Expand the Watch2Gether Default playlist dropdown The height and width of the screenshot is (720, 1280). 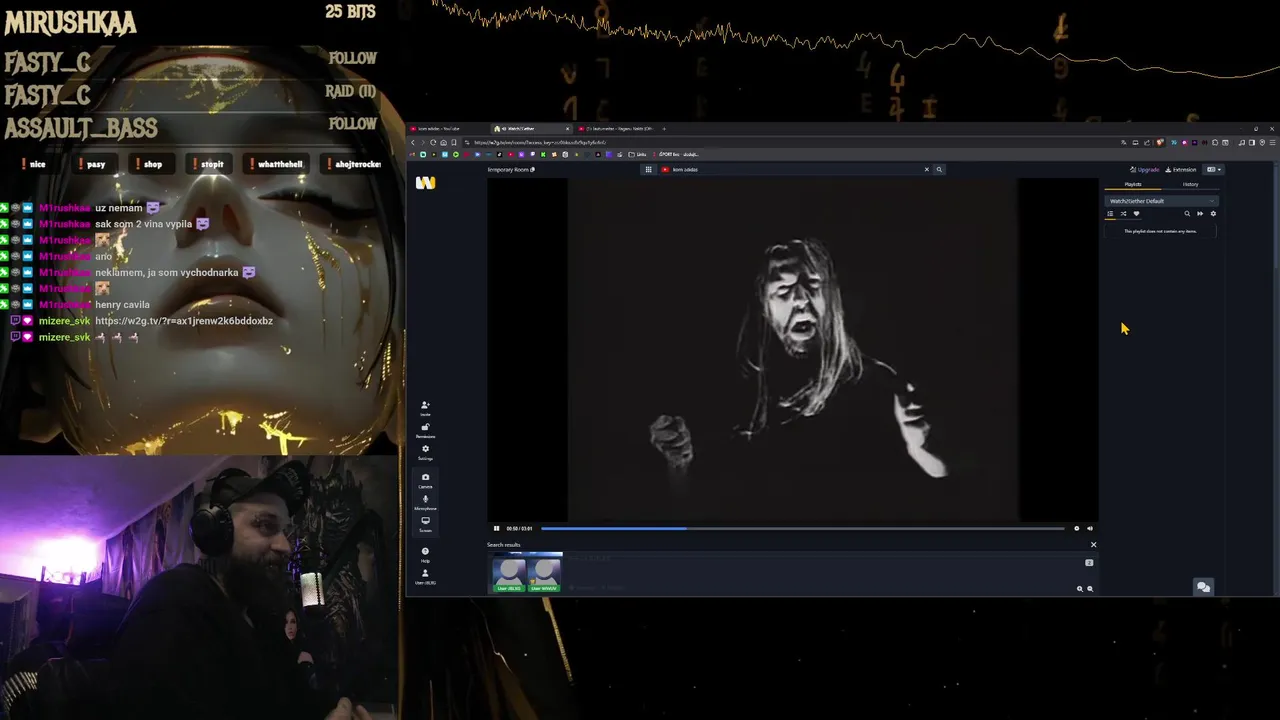click(x=1162, y=201)
